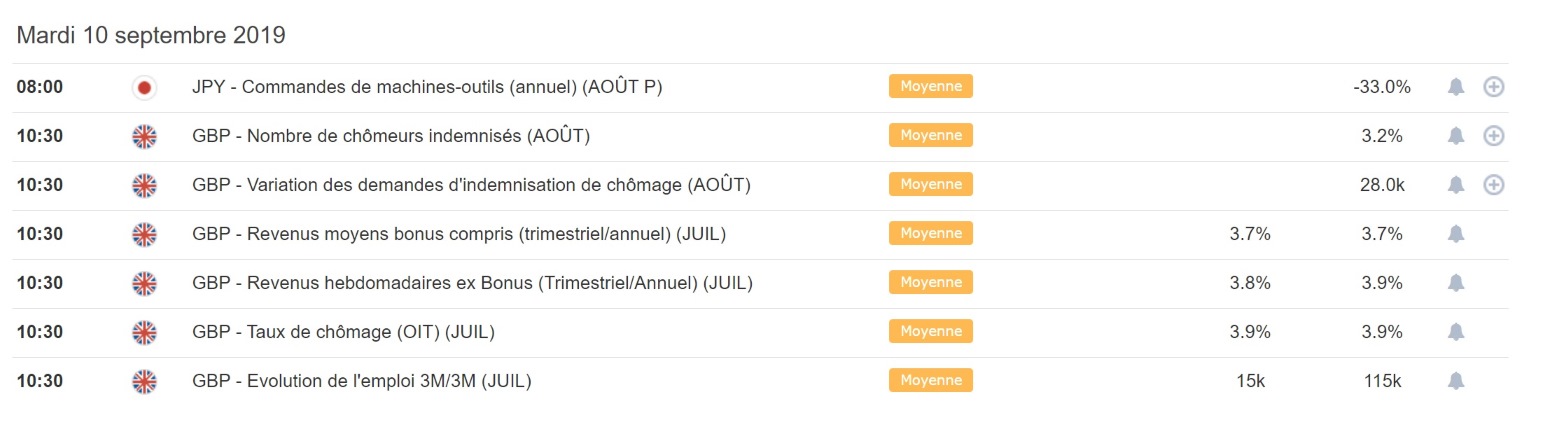Toggle bell for Taux de chômage (OIT)

coord(1456,332)
